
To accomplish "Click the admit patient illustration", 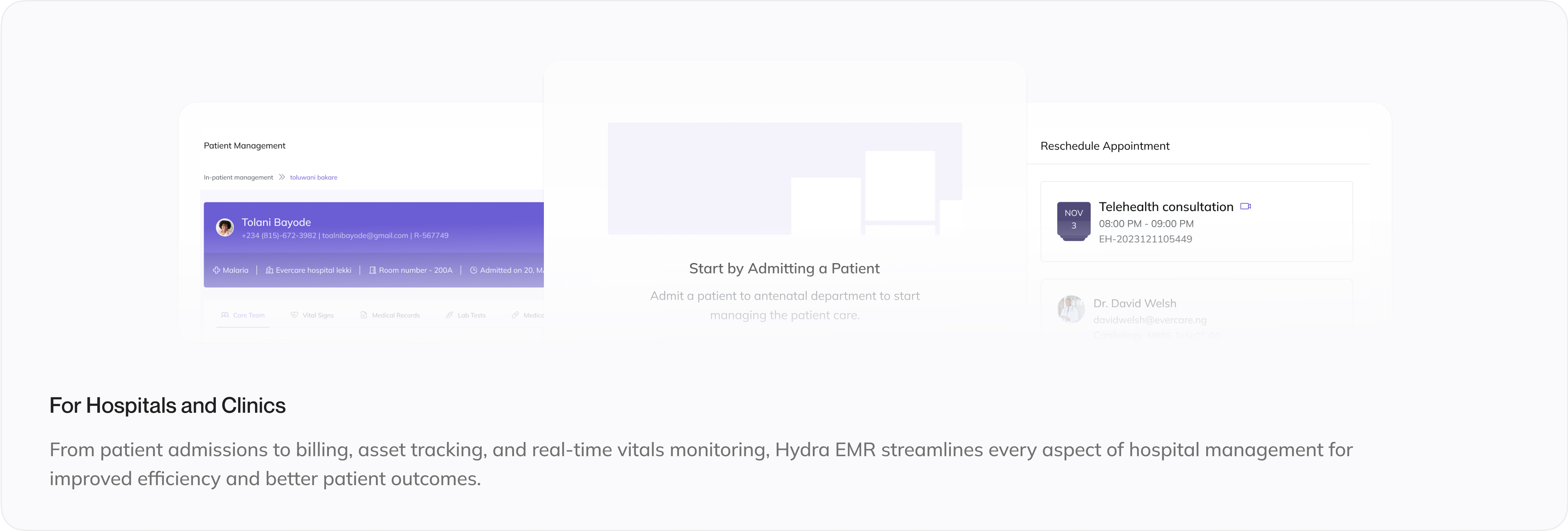I will 785,178.
